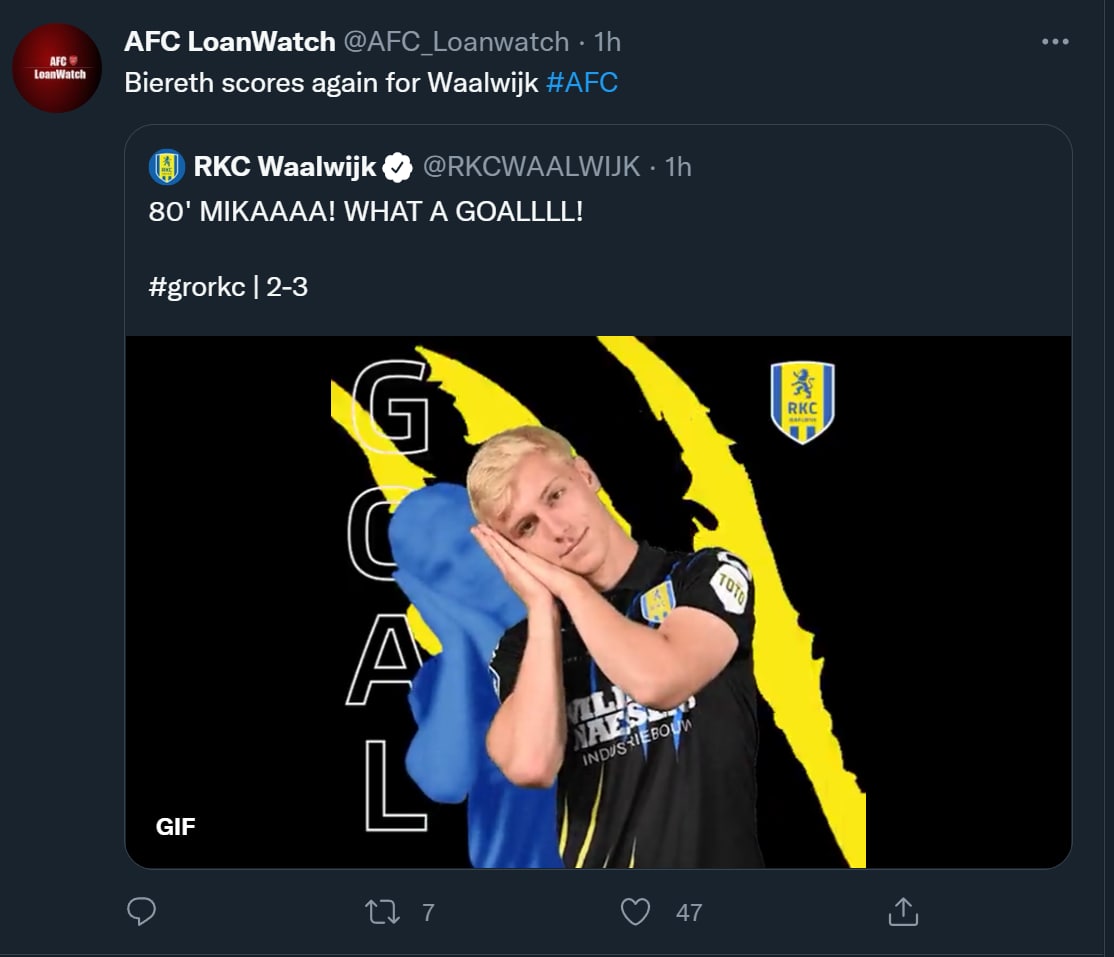This screenshot has height=957, width=1114.
Task: Click the RKC Waalwijk name in quoted tweet
Action: 284,167
